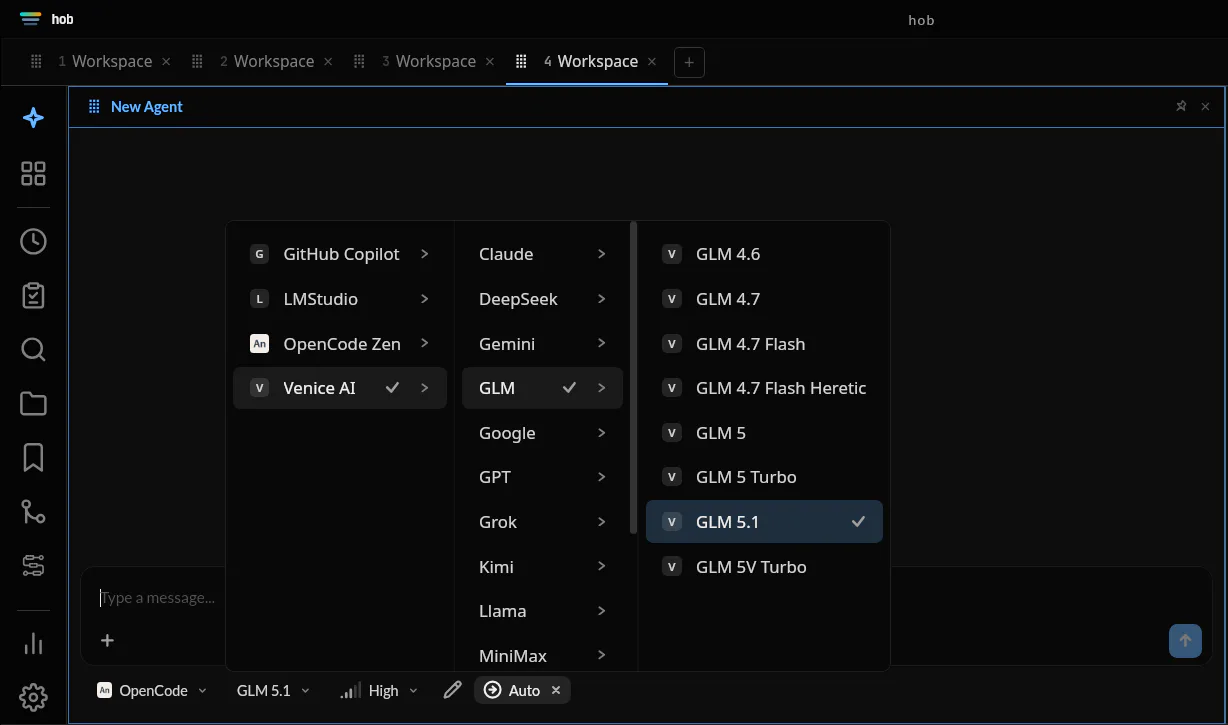This screenshot has height=725, width=1228.
Task: Open the Llama model family submenu
Action: 542,611
